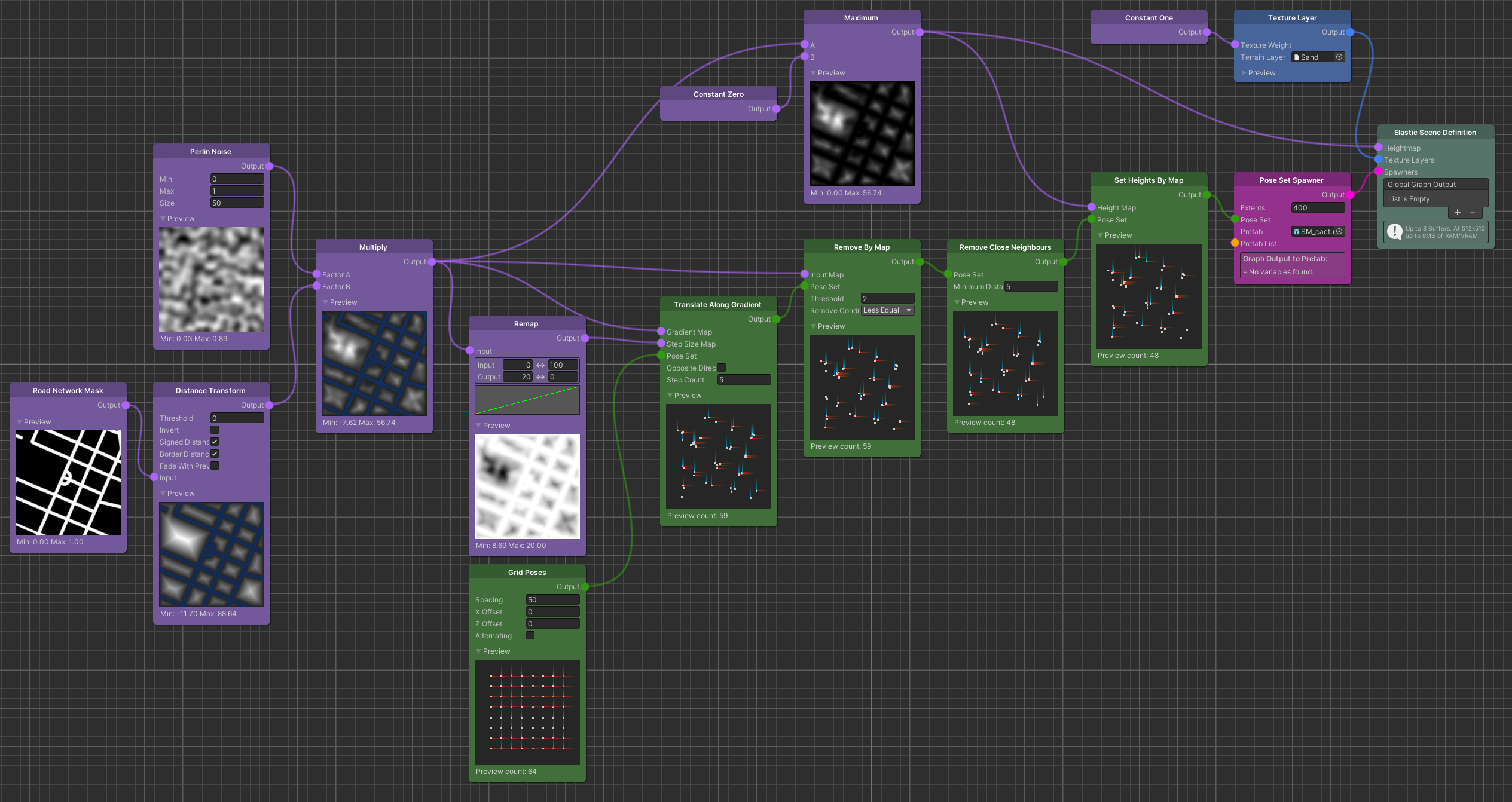Select the Maximum node title
Image resolution: width=1512 pixels, height=802 pixels.
tap(861, 18)
